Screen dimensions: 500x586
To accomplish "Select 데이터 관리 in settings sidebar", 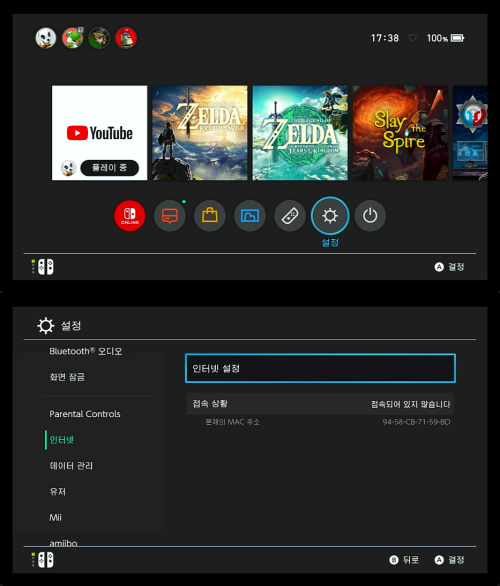I will (71, 466).
